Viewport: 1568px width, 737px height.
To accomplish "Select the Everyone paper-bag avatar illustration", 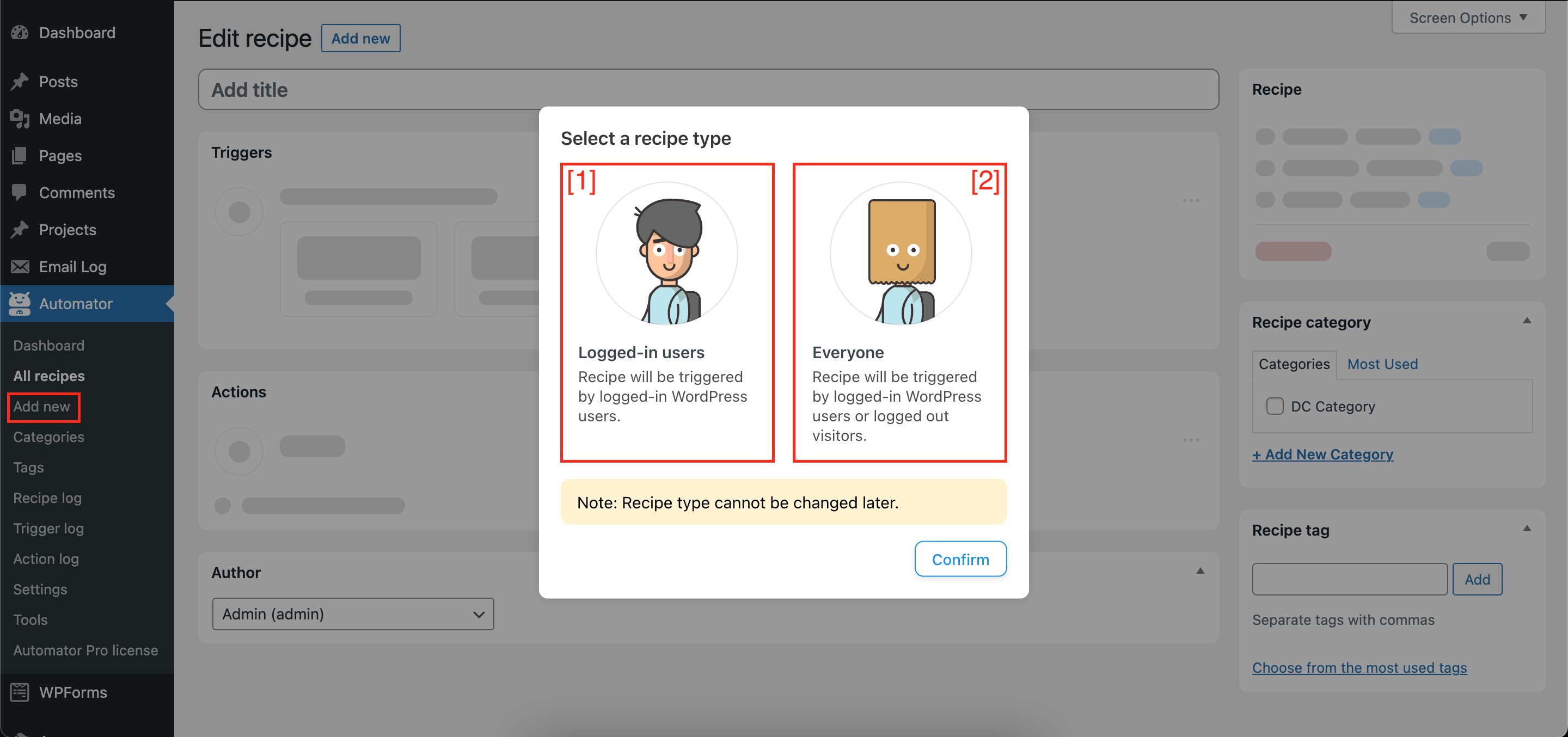I will [901, 254].
